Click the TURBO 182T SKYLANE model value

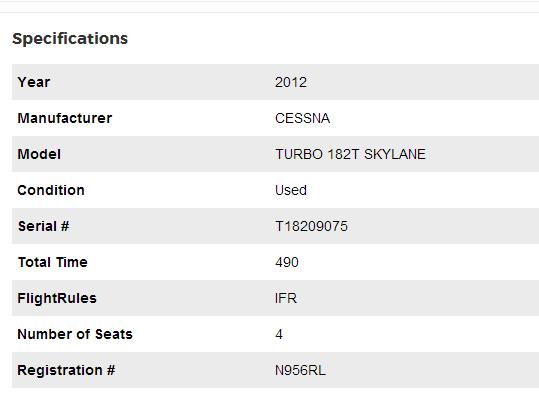350,154
